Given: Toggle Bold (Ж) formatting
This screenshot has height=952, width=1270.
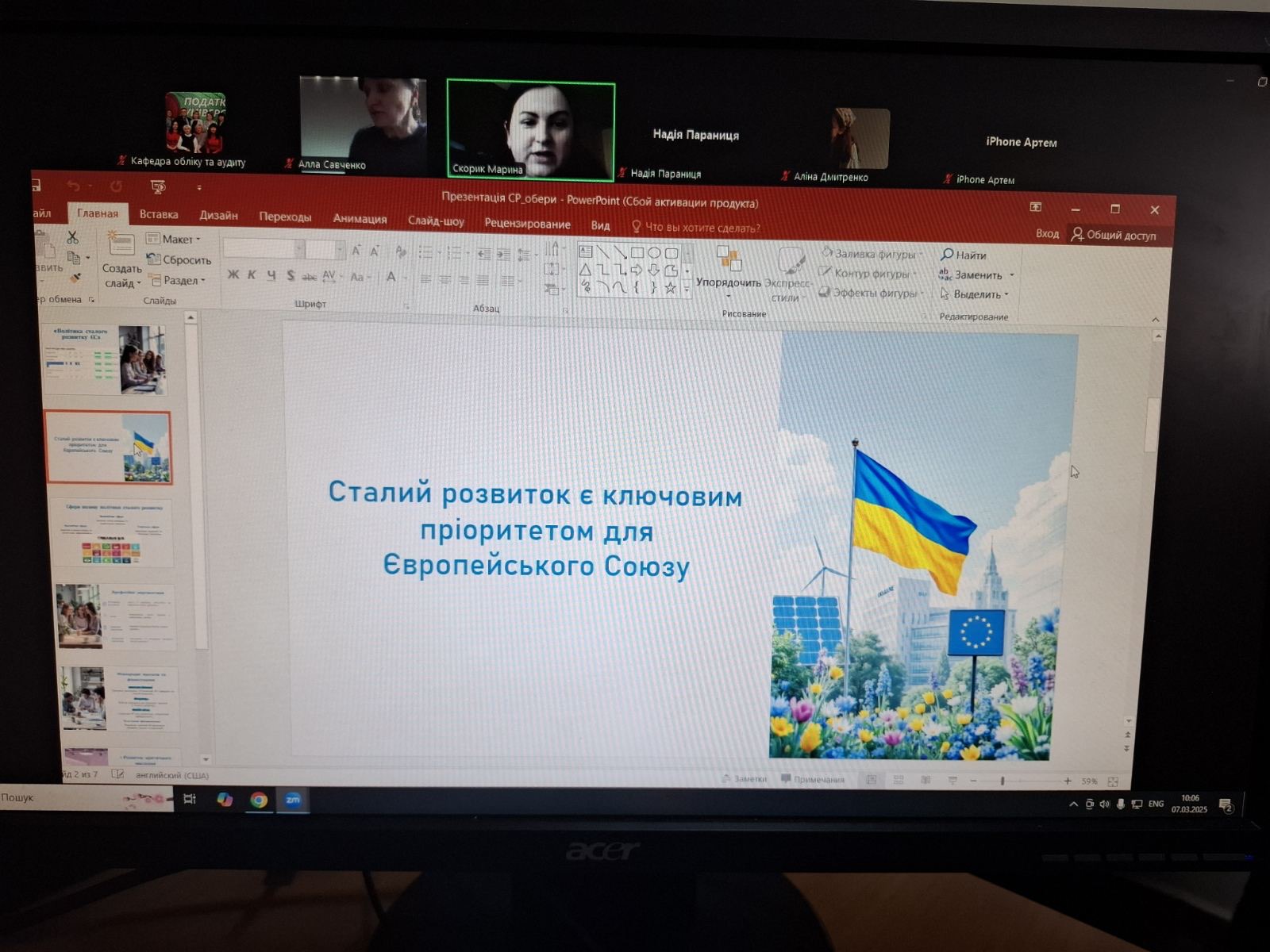Looking at the screenshot, I should point(233,274).
